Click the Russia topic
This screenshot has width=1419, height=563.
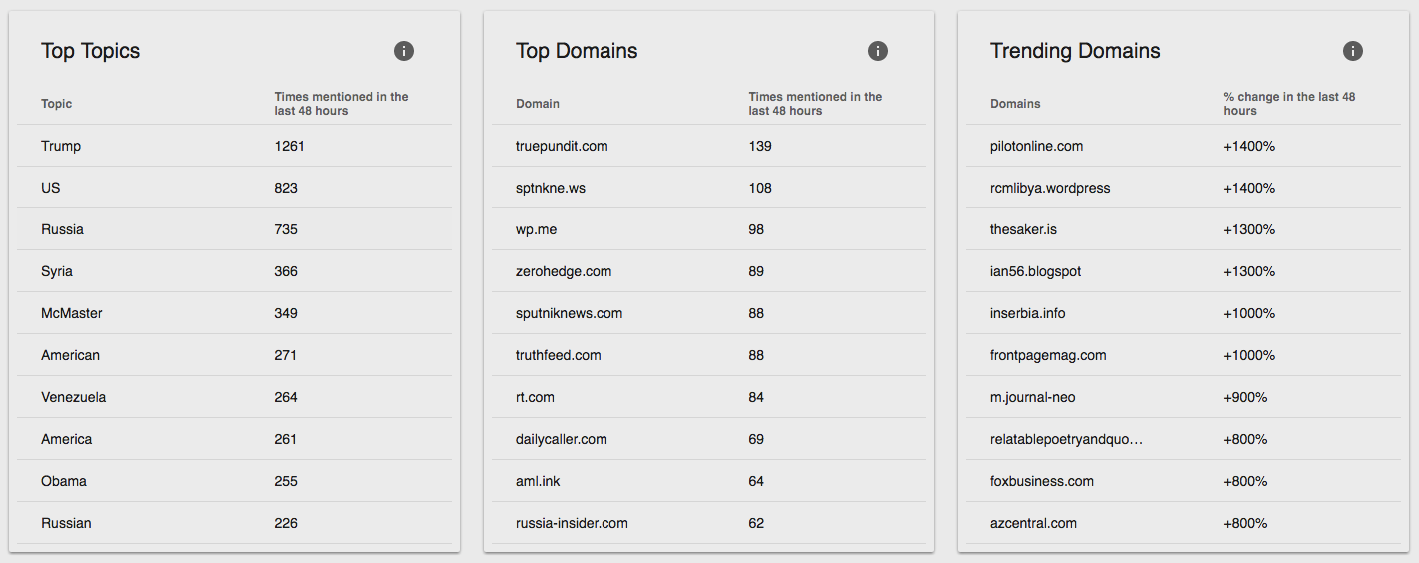coord(62,229)
